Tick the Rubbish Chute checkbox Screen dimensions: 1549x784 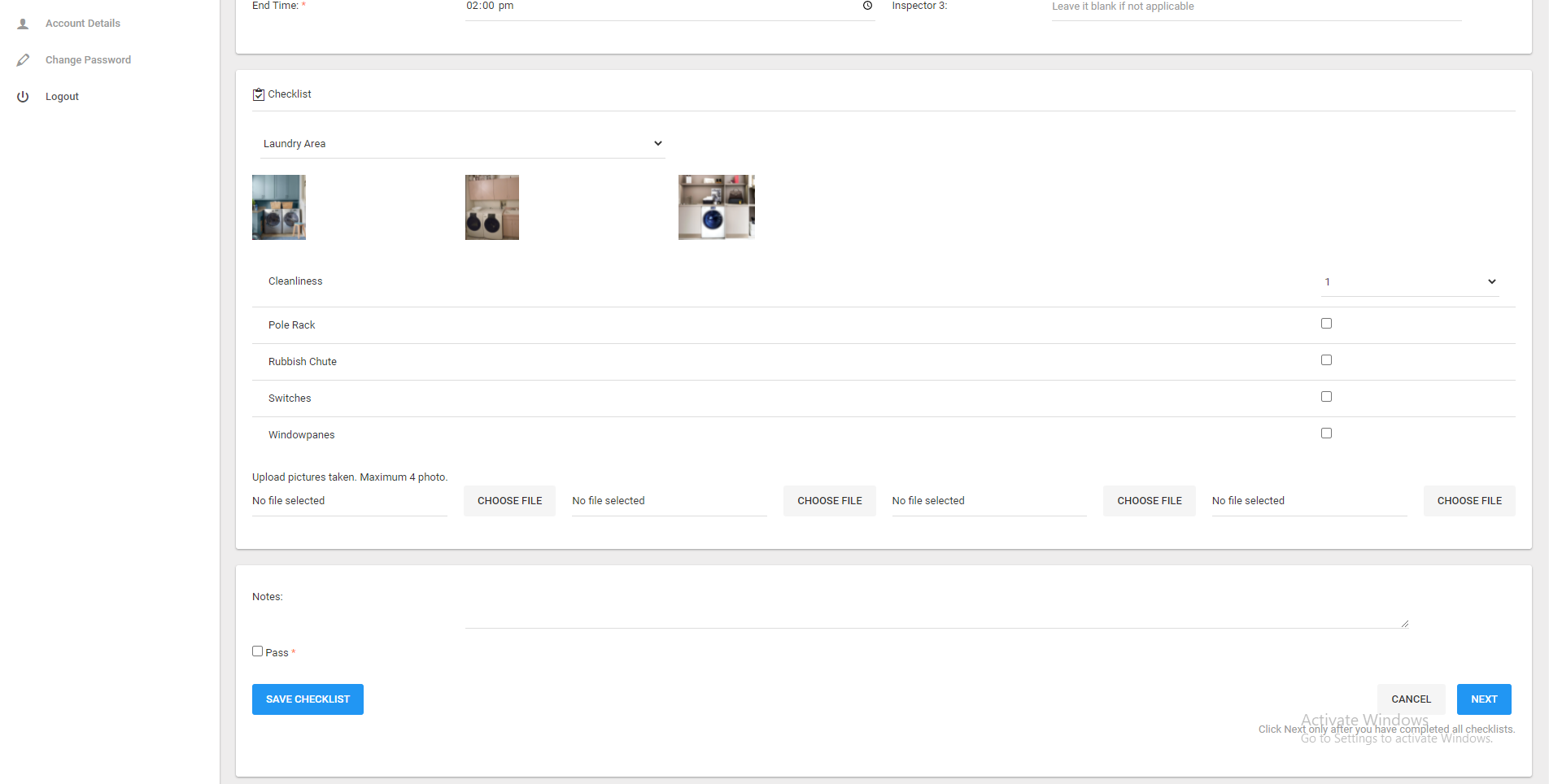pyautogui.click(x=1326, y=360)
